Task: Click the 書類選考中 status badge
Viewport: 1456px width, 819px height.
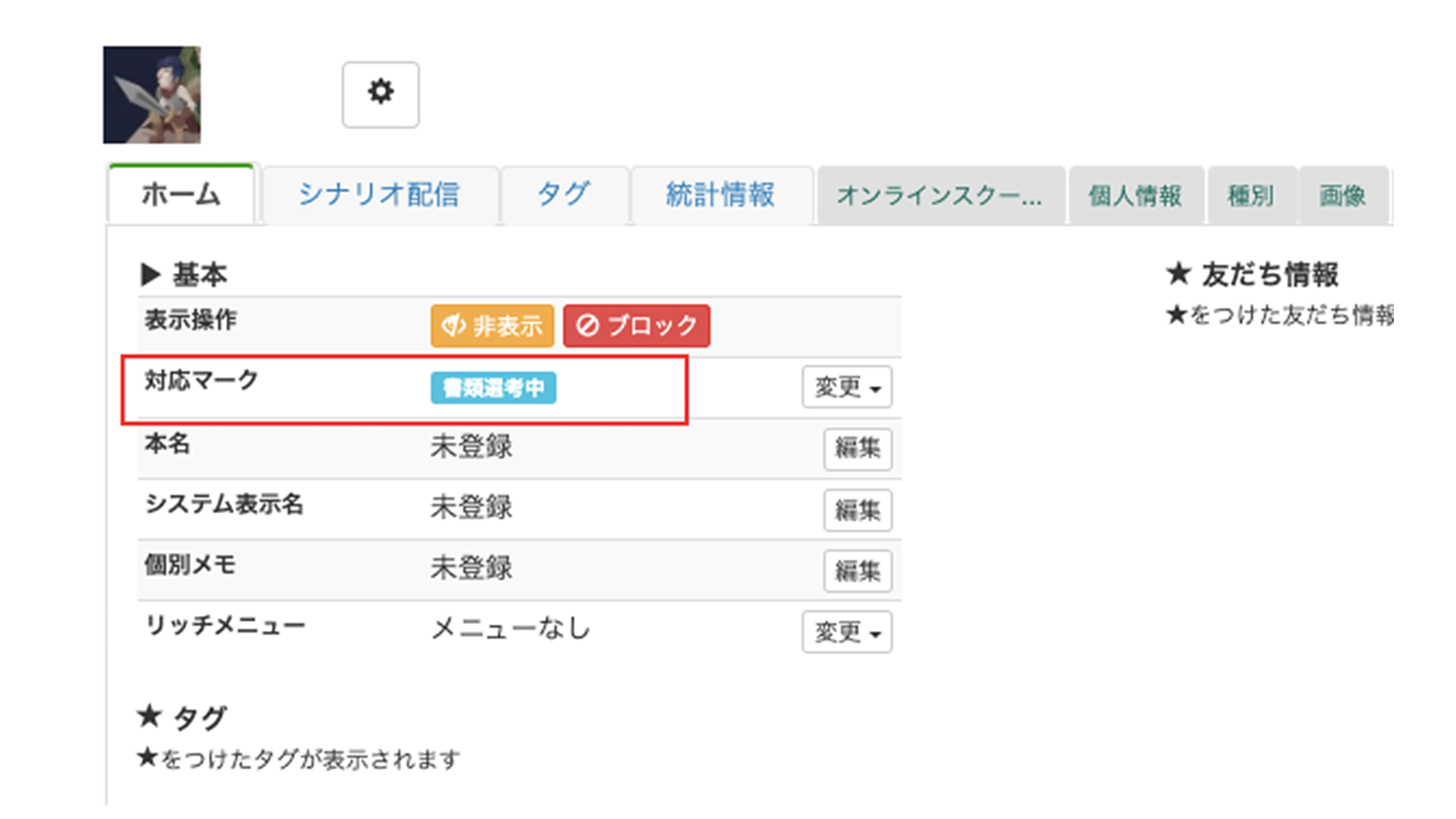Action: click(x=493, y=388)
